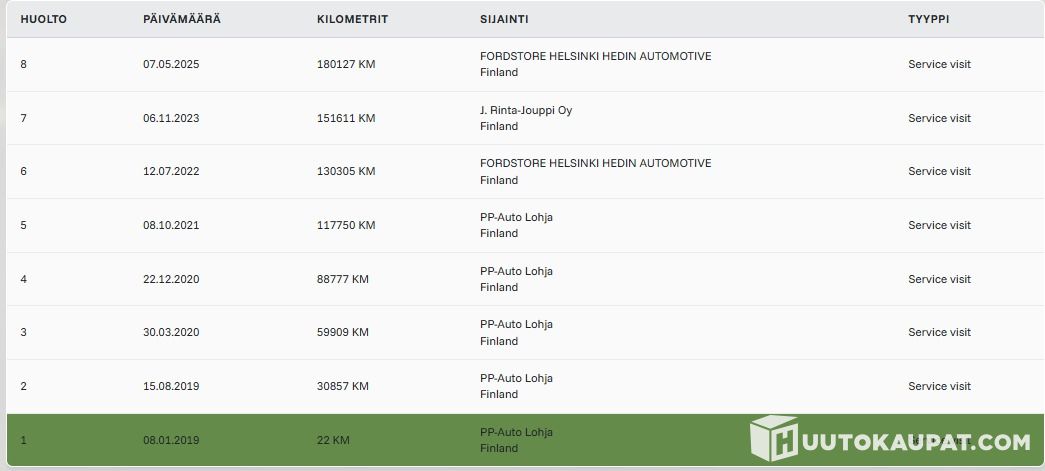Click the highlighted 22 KM mileage cell

click(334, 440)
